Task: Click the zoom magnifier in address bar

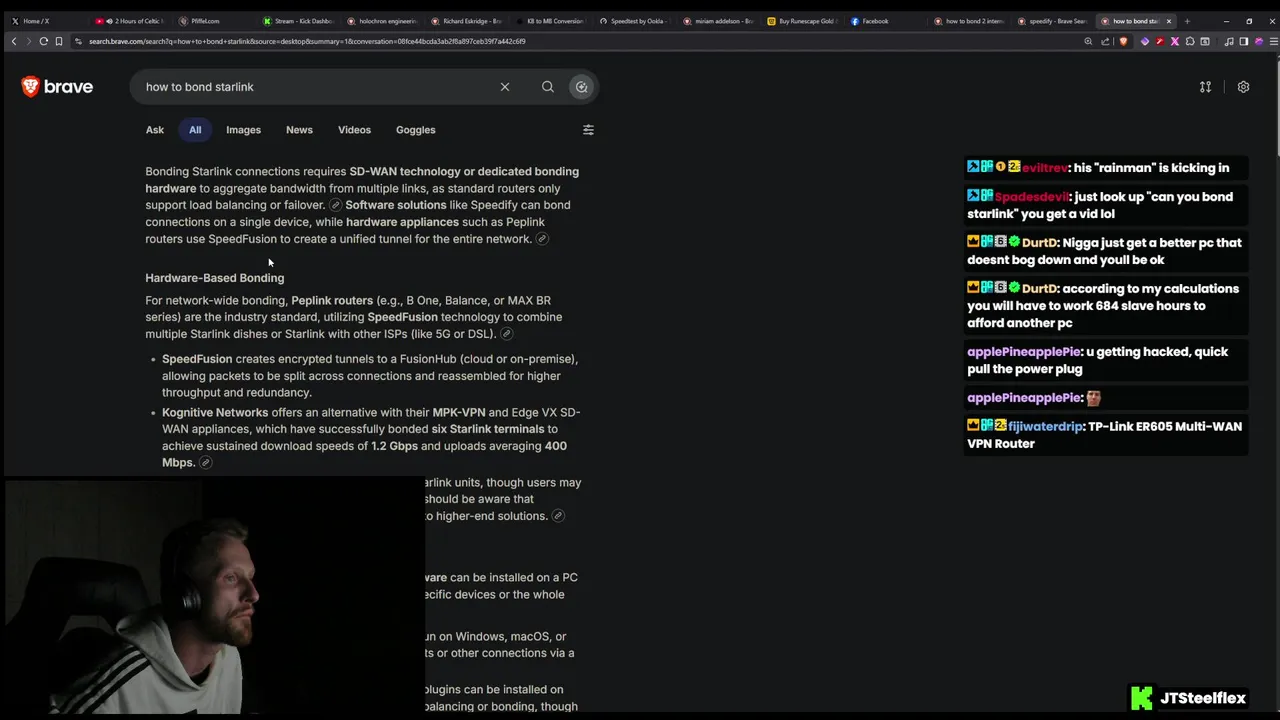Action: pyautogui.click(x=1088, y=41)
